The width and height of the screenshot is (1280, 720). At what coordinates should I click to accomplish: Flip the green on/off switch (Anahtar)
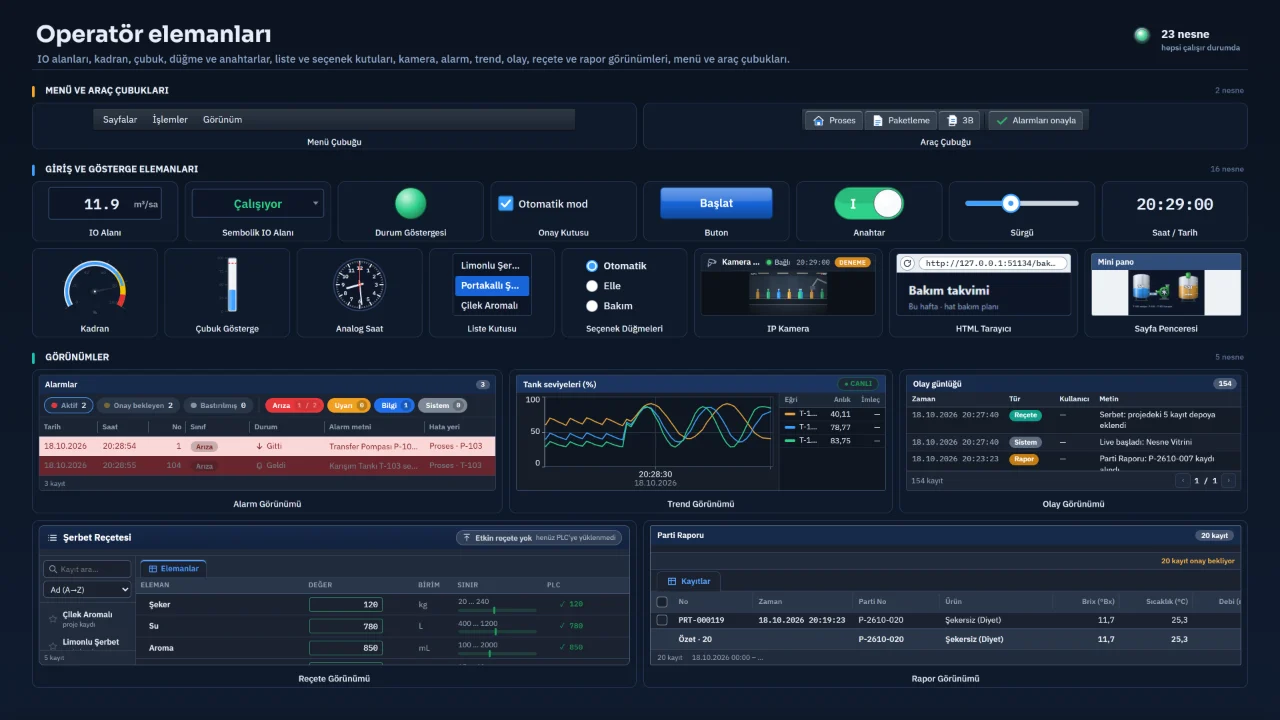(x=869, y=203)
